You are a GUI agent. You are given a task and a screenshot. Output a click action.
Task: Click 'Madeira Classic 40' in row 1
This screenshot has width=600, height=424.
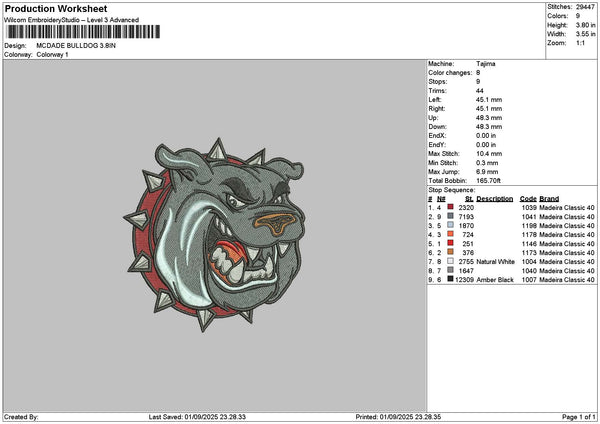[x=567, y=207]
